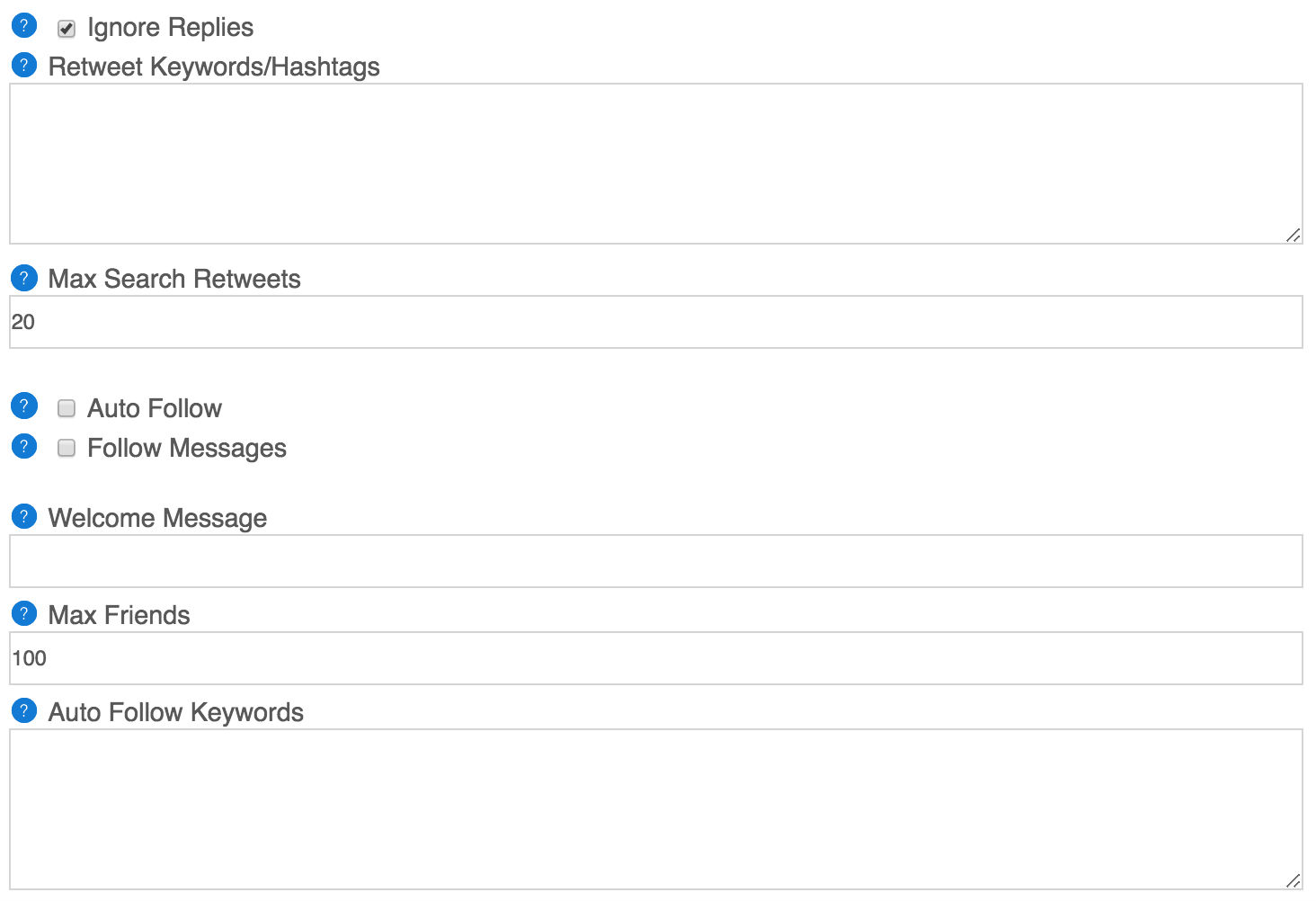The height and width of the screenshot is (901, 1316).
Task: Click the Ignore Replies label text
Action: 171,28
